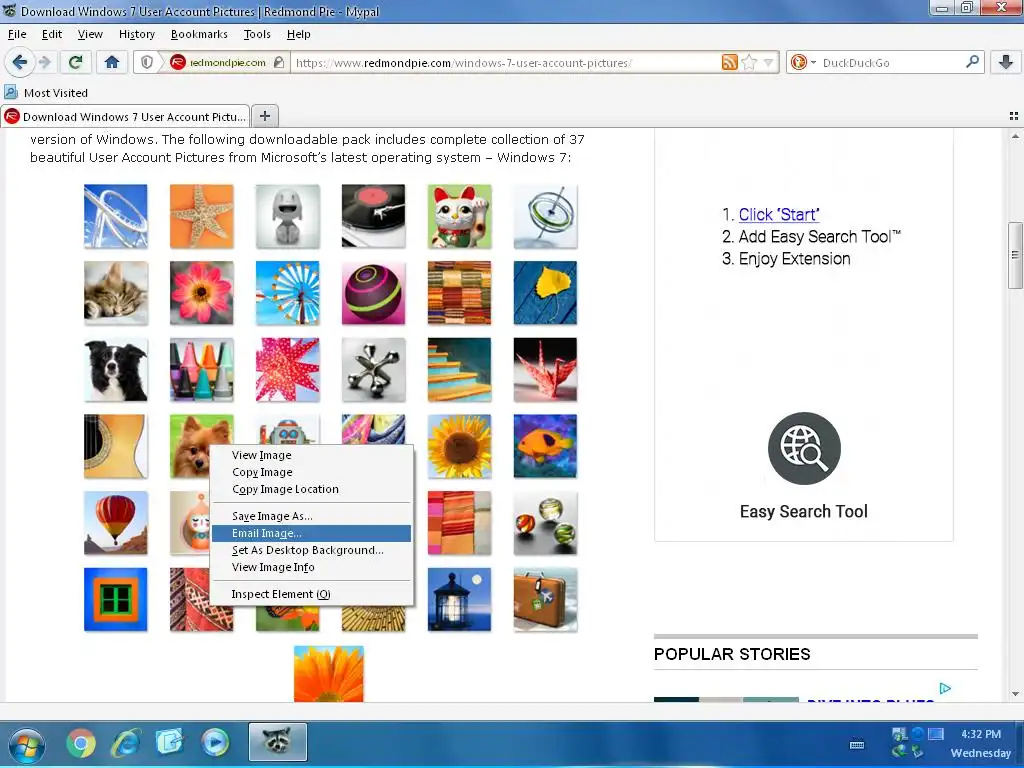Image resolution: width=1024 pixels, height=768 pixels.
Task: Click the address bar URL field
Action: coord(505,63)
